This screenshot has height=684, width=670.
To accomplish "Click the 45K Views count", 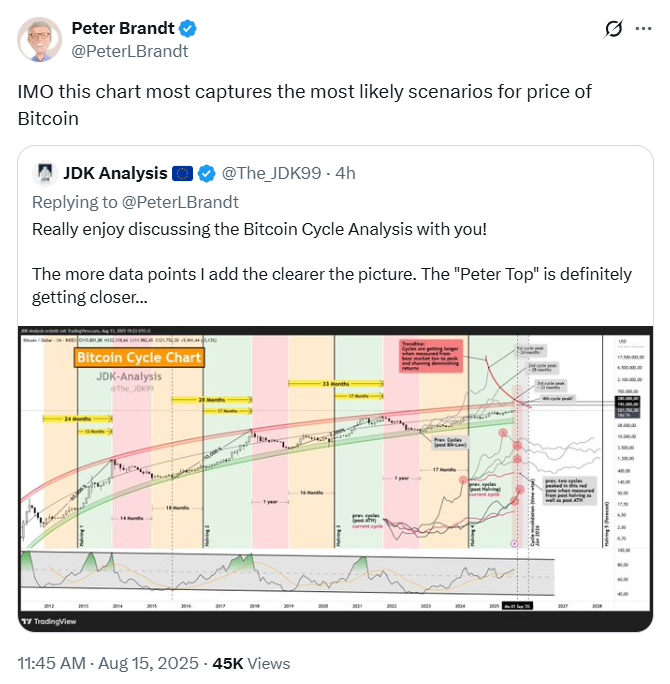I will tap(251, 663).
